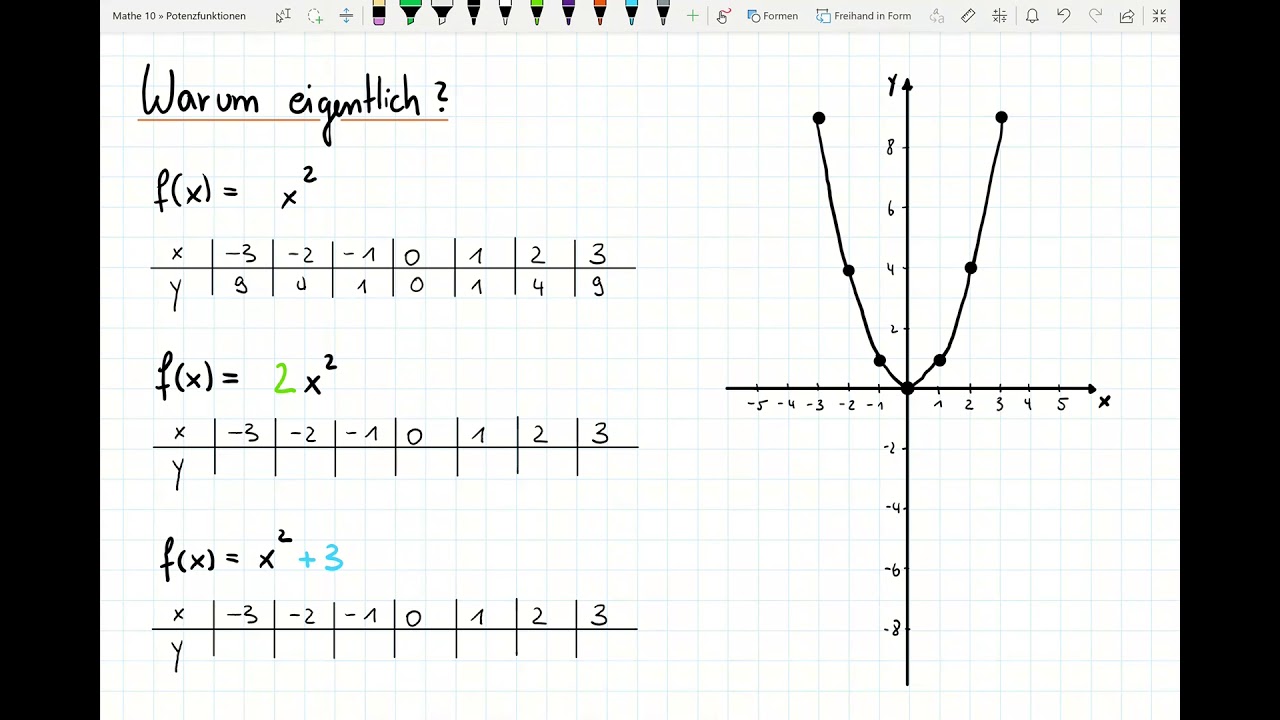Select the orange pen
Screen dimensions: 1280x720
coord(600,13)
